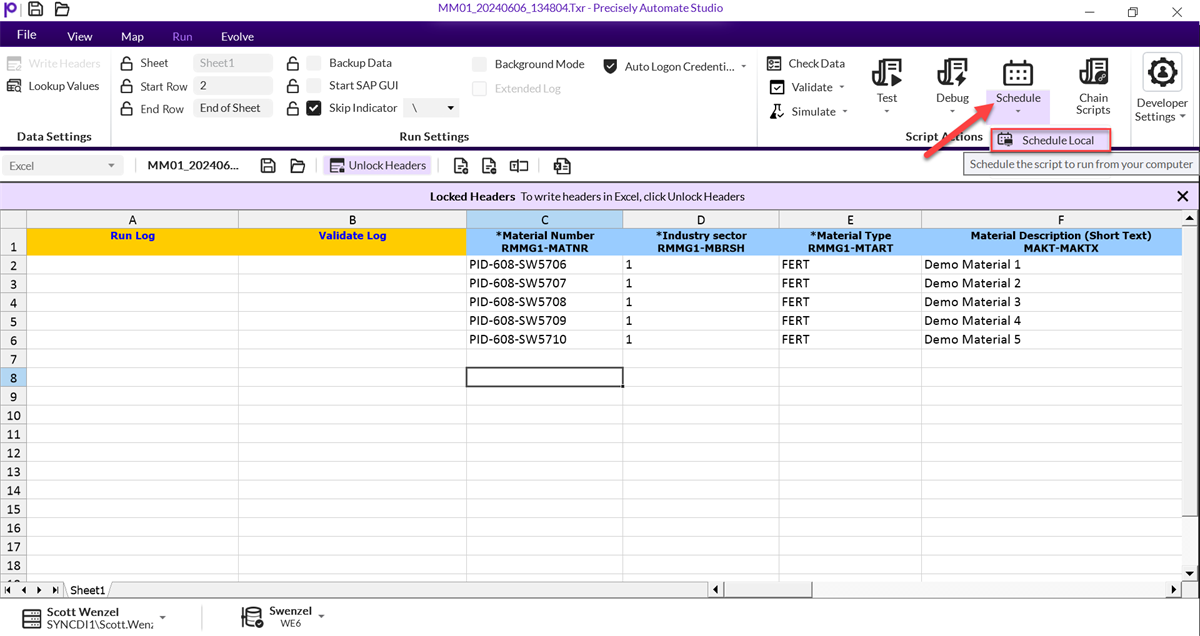Image resolution: width=1200 pixels, height=636 pixels.
Task: Switch to the View tab
Action: click(80, 36)
